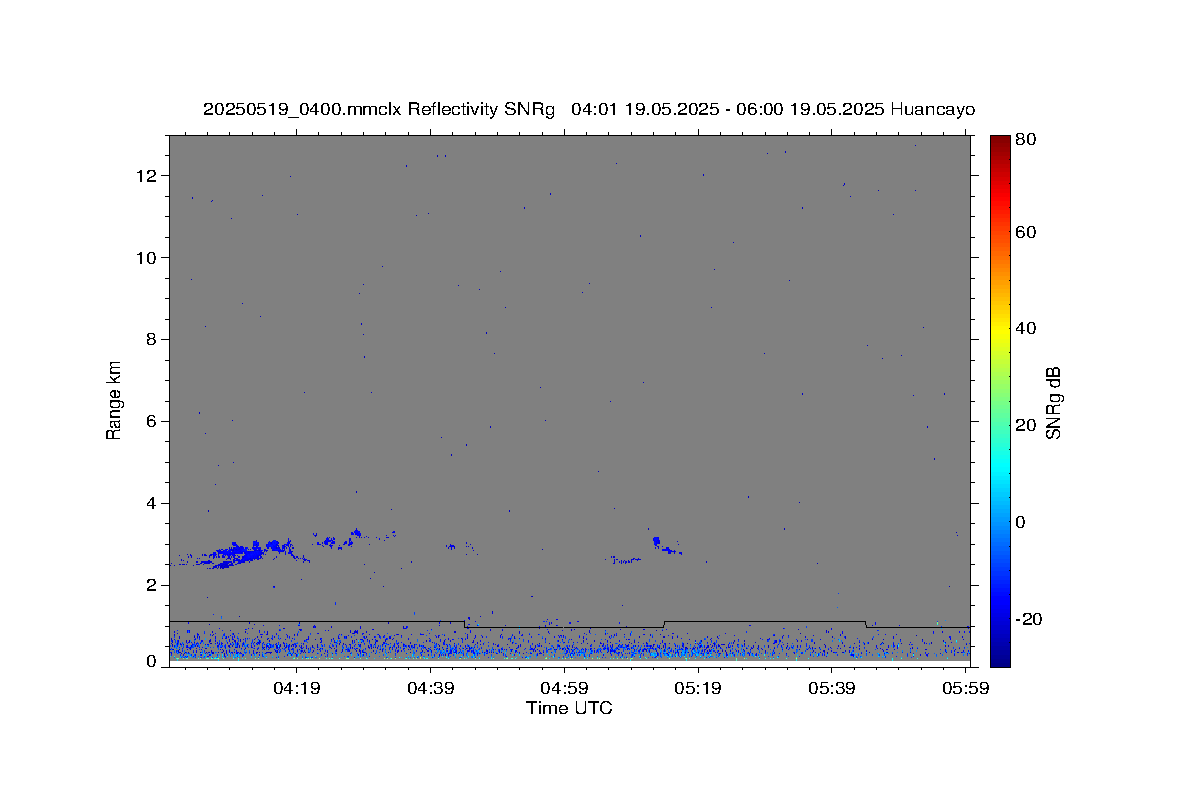Click the 04:59 time tick label
Image resolution: width=1200 pixels, height=800 pixels.
[564, 688]
